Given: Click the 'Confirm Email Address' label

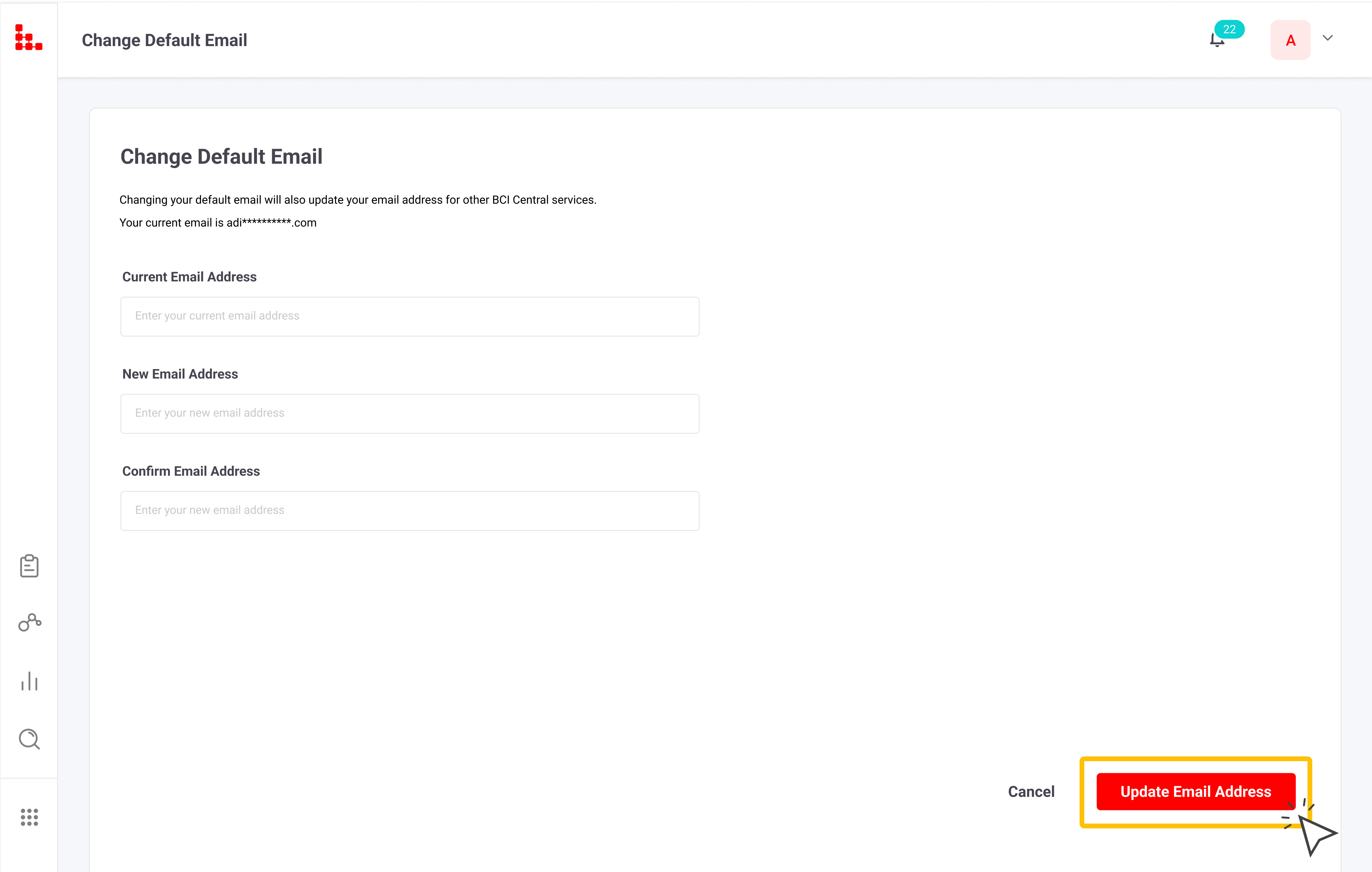Looking at the screenshot, I should tap(191, 471).
